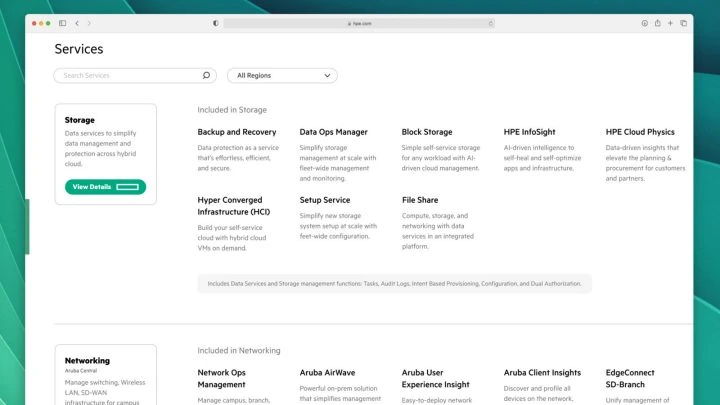Select the Block Storage service
The height and width of the screenshot is (405, 720).
point(427,132)
